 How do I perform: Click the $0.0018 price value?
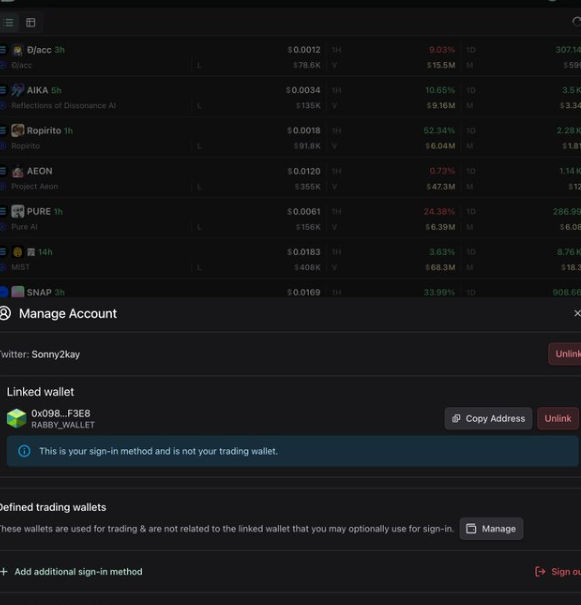pyautogui.click(x=304, y=131)
